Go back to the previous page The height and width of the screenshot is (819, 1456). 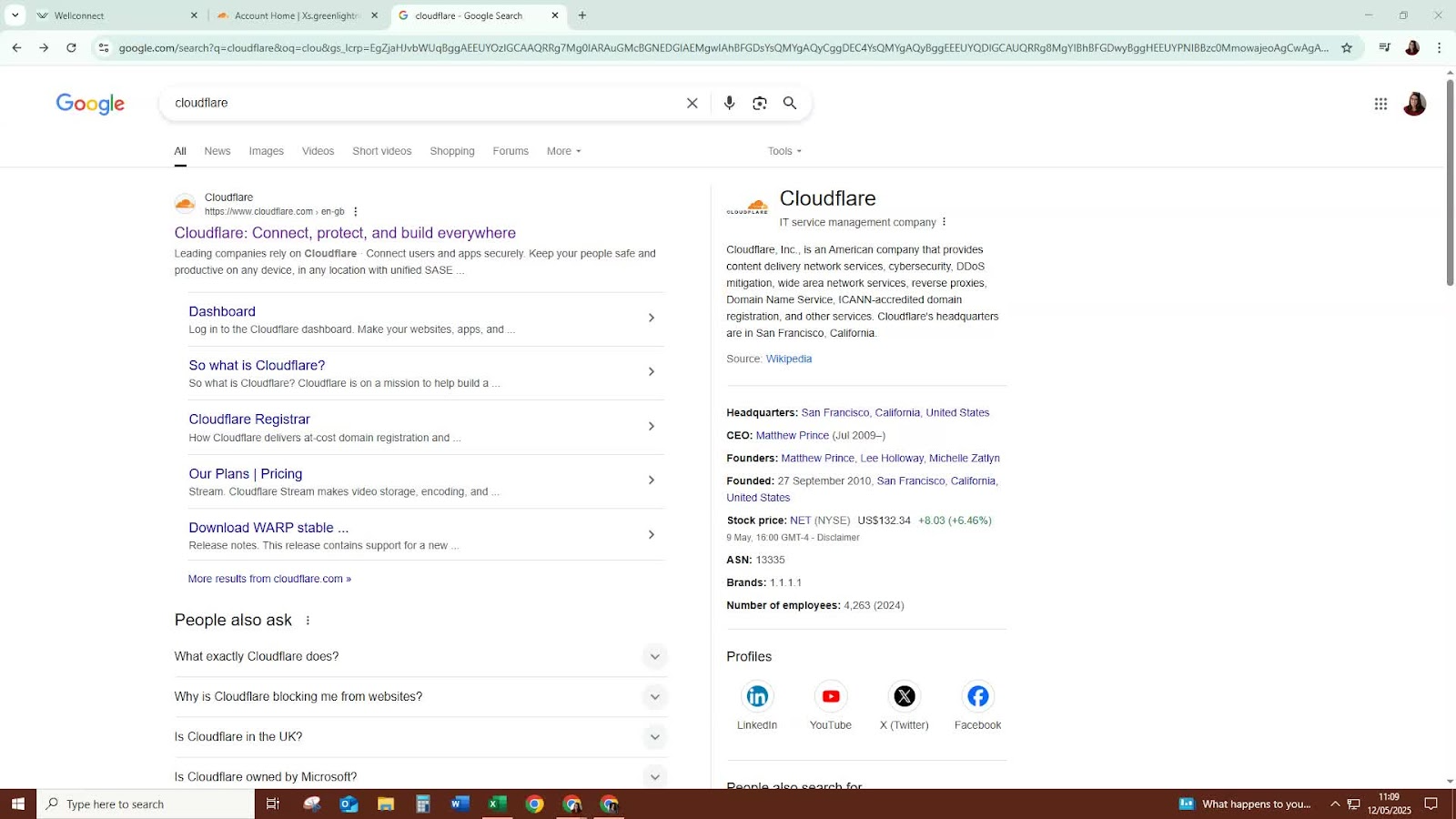[16, 47]
